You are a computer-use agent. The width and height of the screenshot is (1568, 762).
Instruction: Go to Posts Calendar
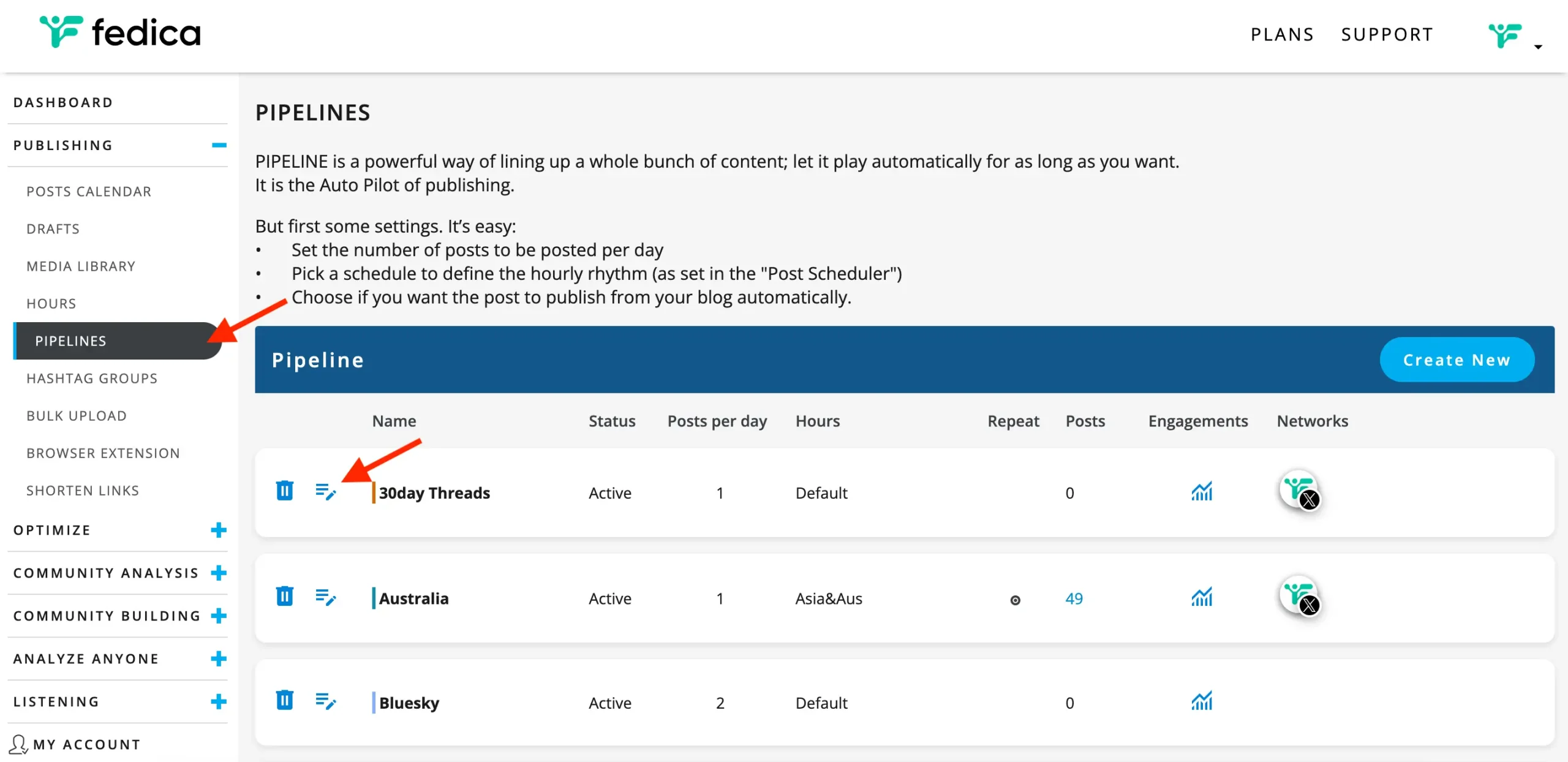pyautogui.click(x=89, y=192)
